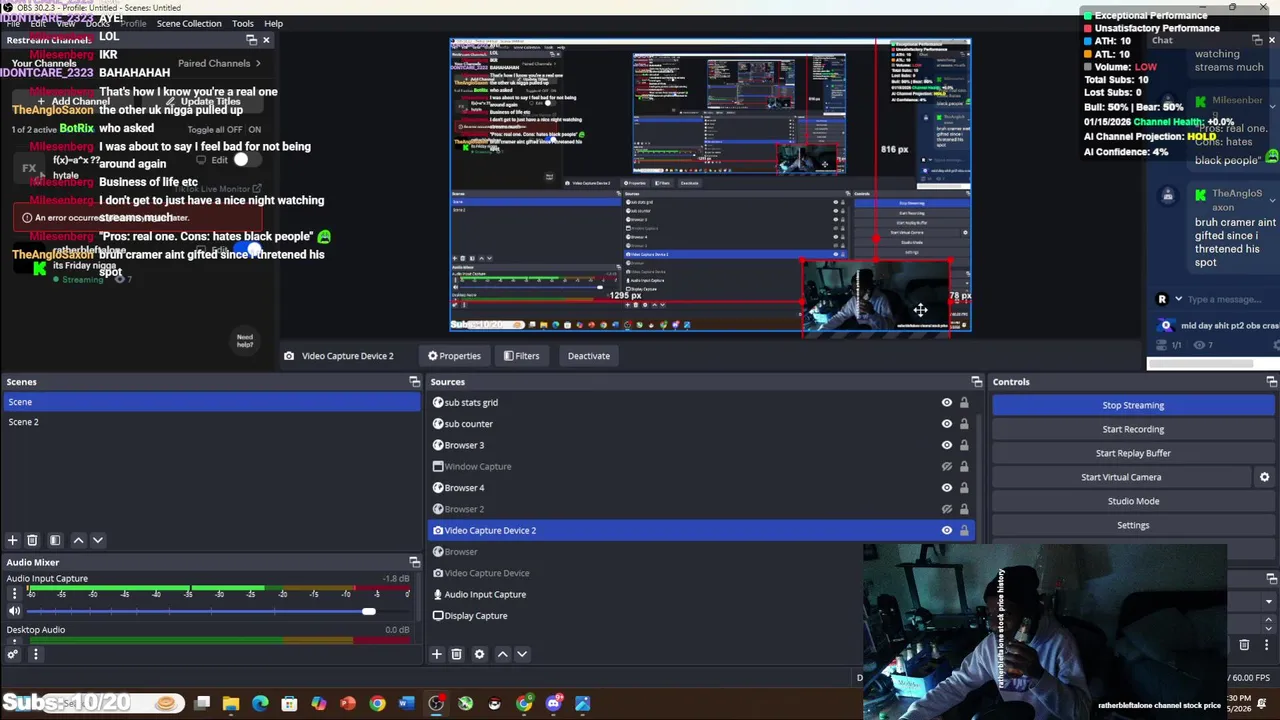Show the Browser 2 source

[x=946, y=509]
